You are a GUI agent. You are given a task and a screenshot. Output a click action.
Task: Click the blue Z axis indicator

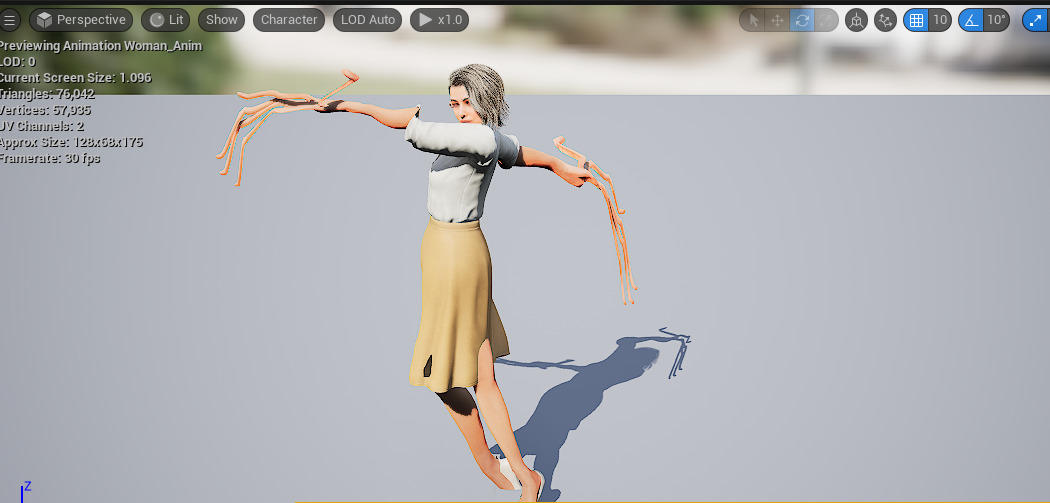pyautogui.click(x=24, y=492)
